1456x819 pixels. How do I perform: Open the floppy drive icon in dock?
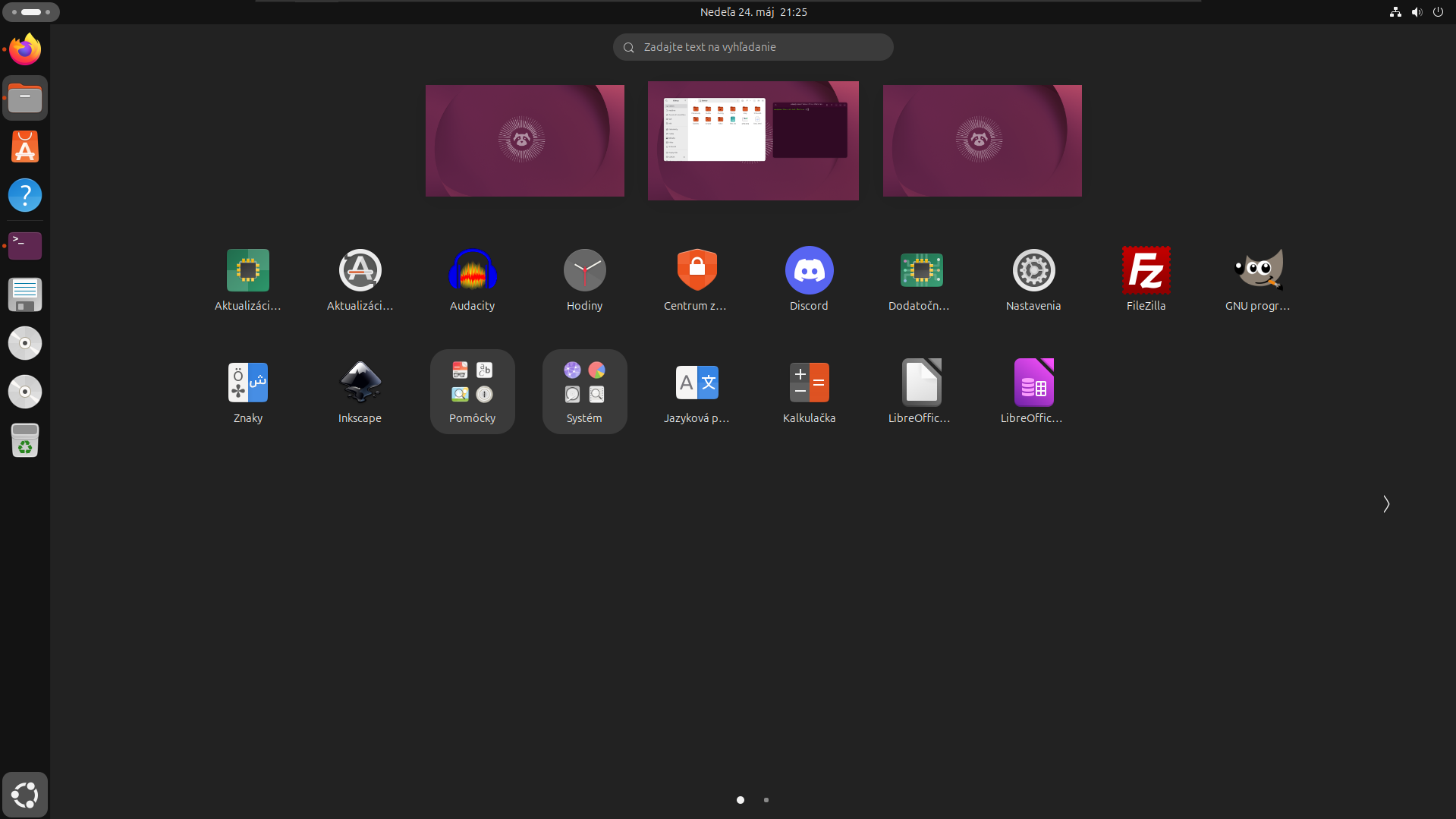coord(25,295)
